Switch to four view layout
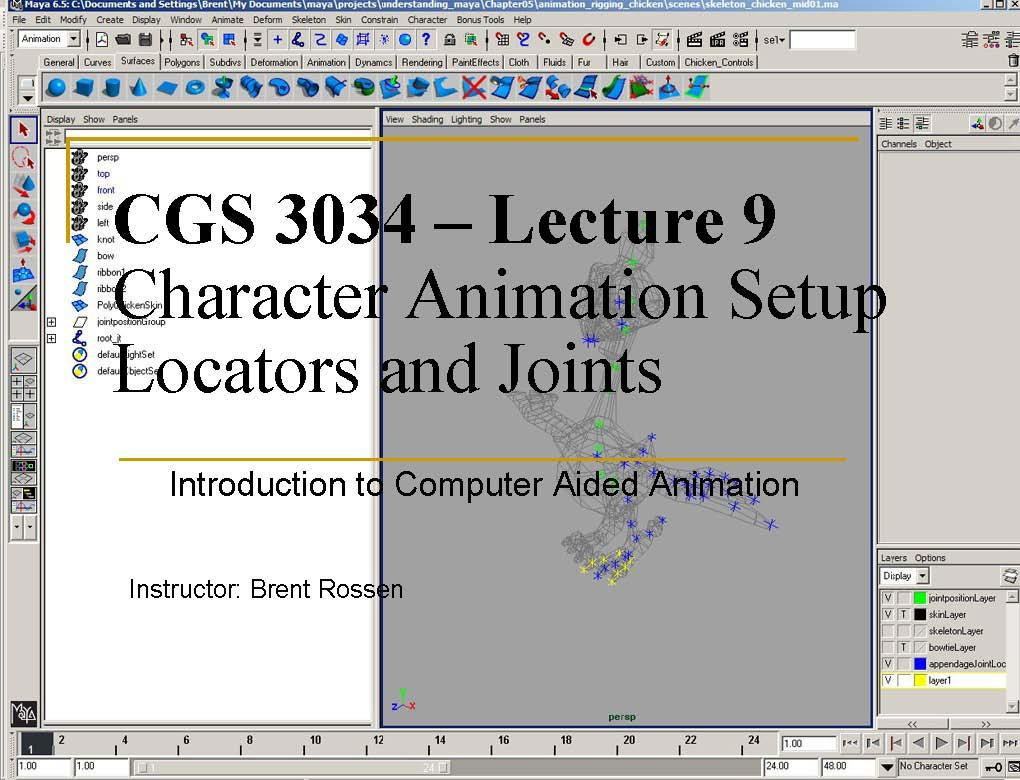The height and width of the screenshot is (780, 1020). [23, 388]
